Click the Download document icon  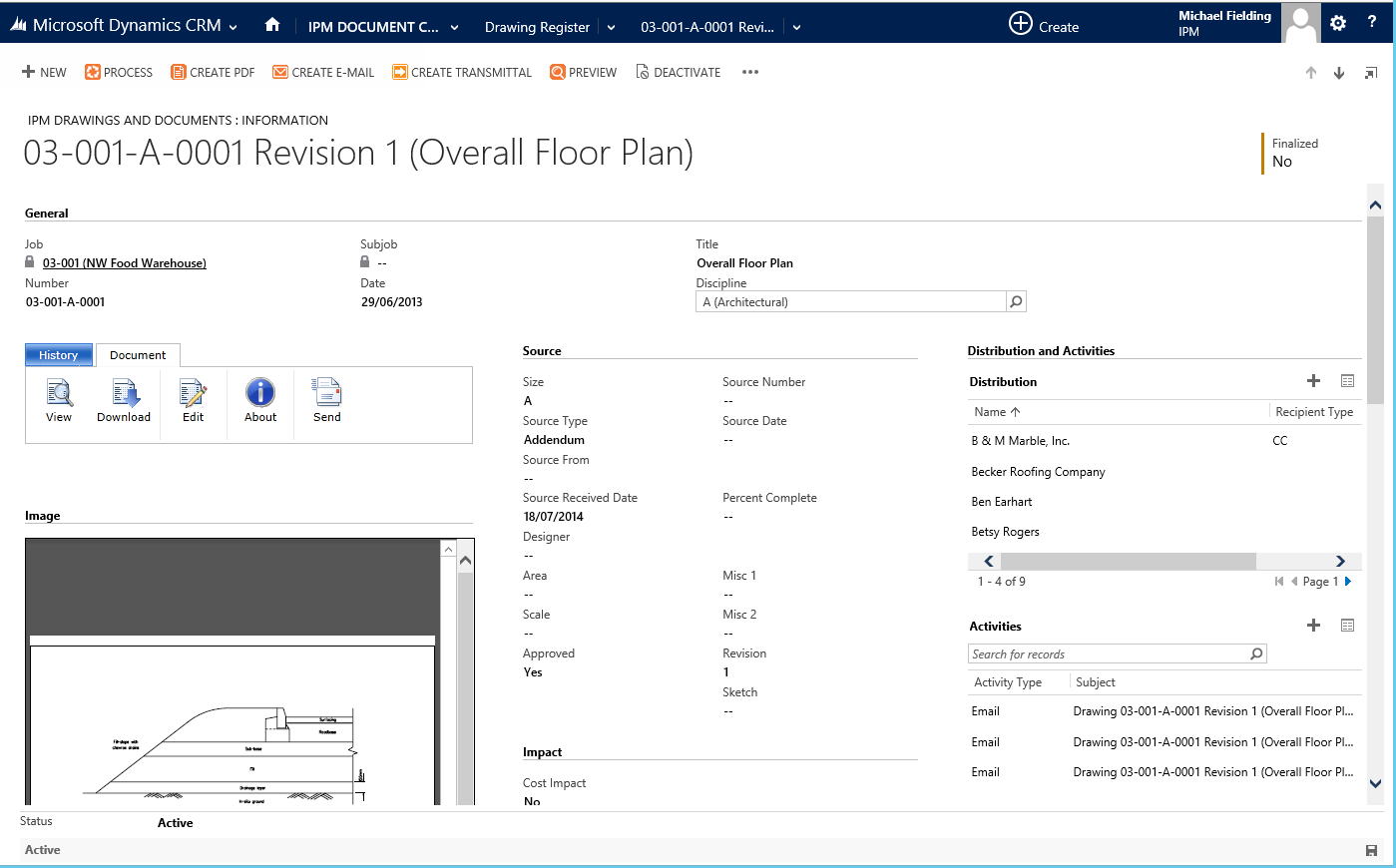tap(123, 399)
